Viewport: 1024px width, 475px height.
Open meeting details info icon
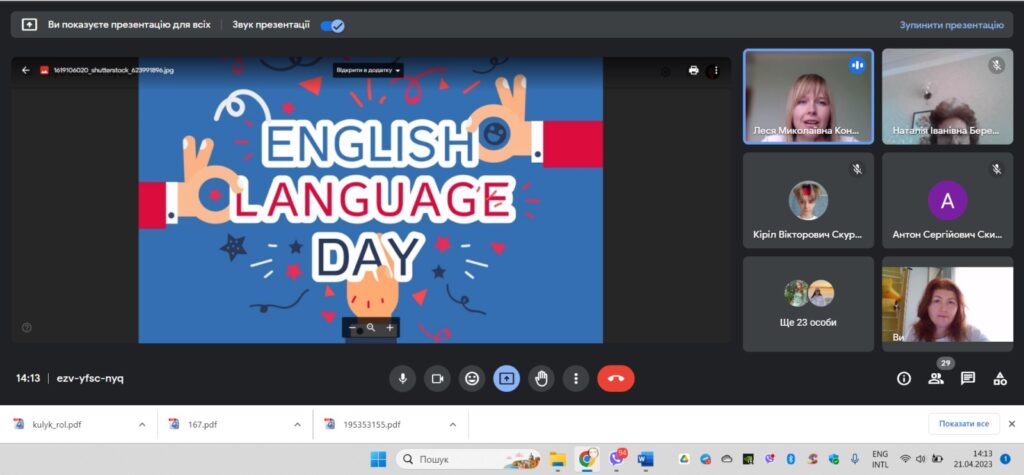pos(904,378)
